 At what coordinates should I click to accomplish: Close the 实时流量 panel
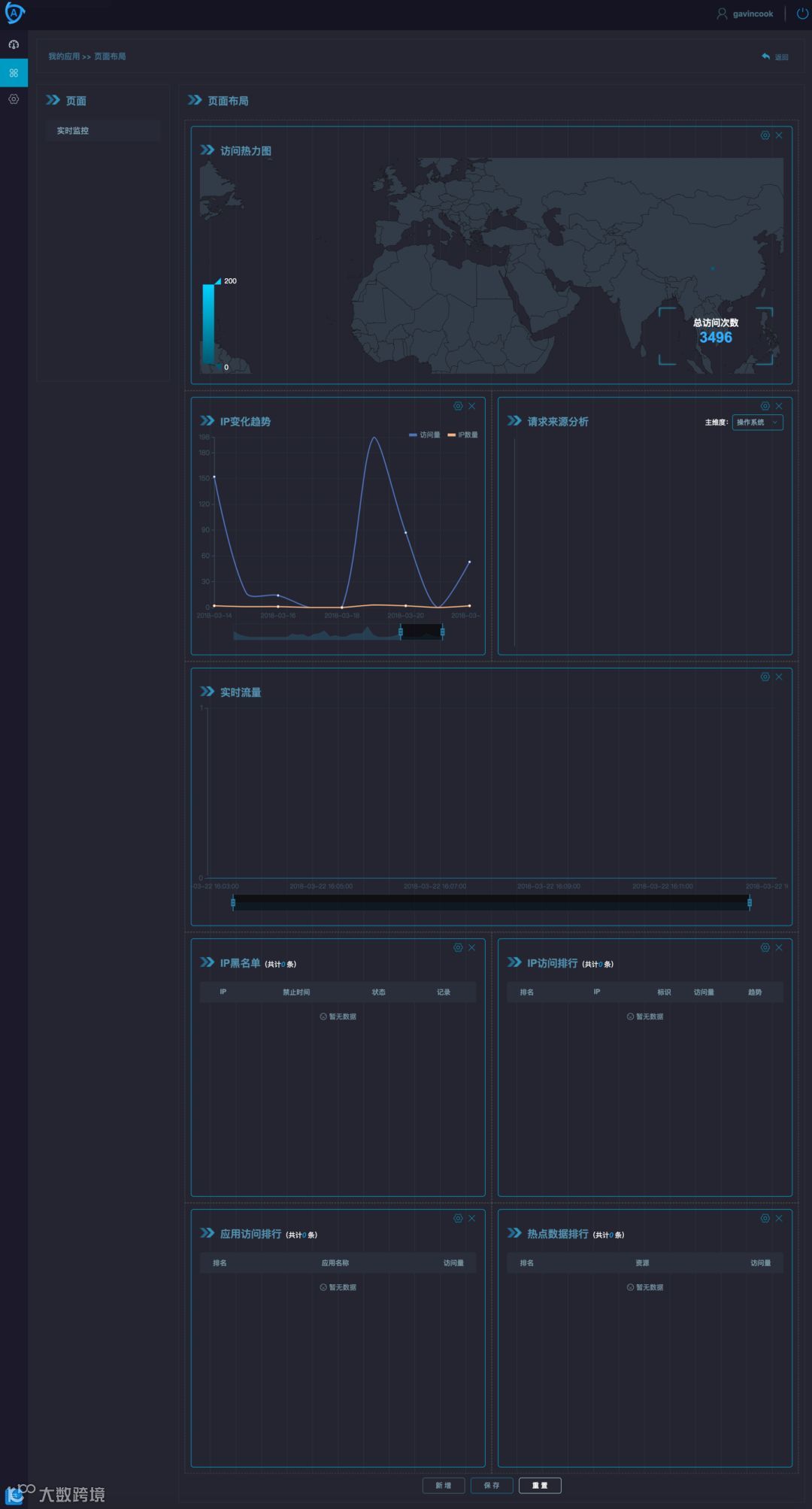(x=779, y=677)
